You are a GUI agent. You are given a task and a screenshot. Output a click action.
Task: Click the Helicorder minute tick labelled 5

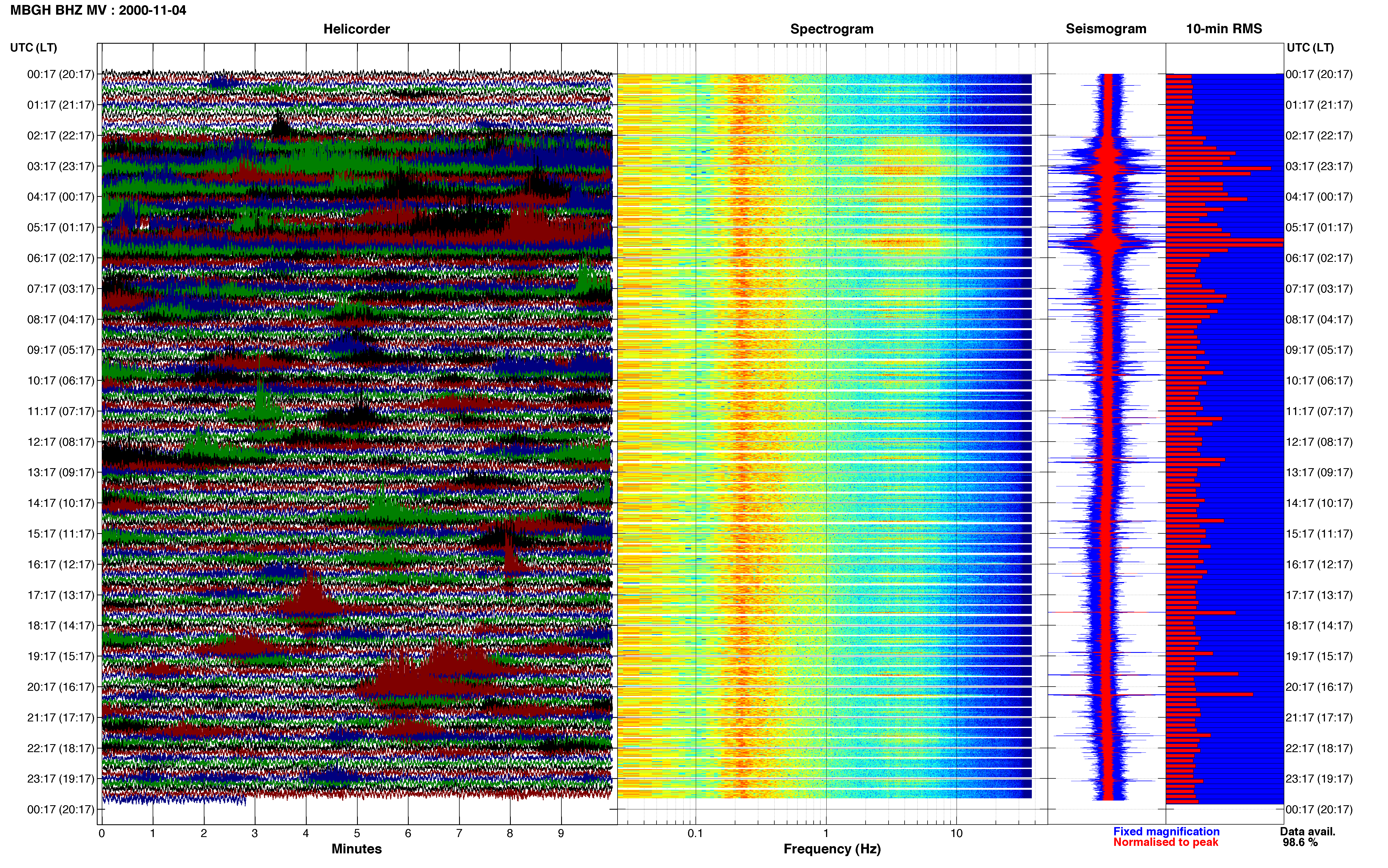(x=357, y=833)
